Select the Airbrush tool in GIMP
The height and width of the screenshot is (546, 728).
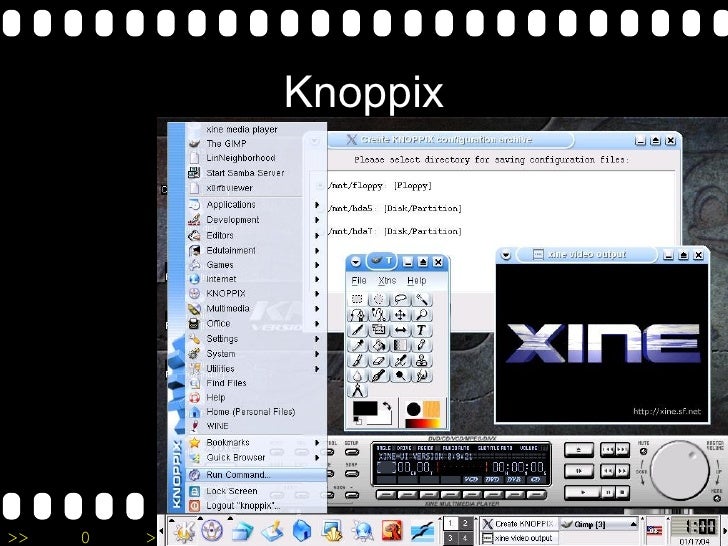pos(400,361)
